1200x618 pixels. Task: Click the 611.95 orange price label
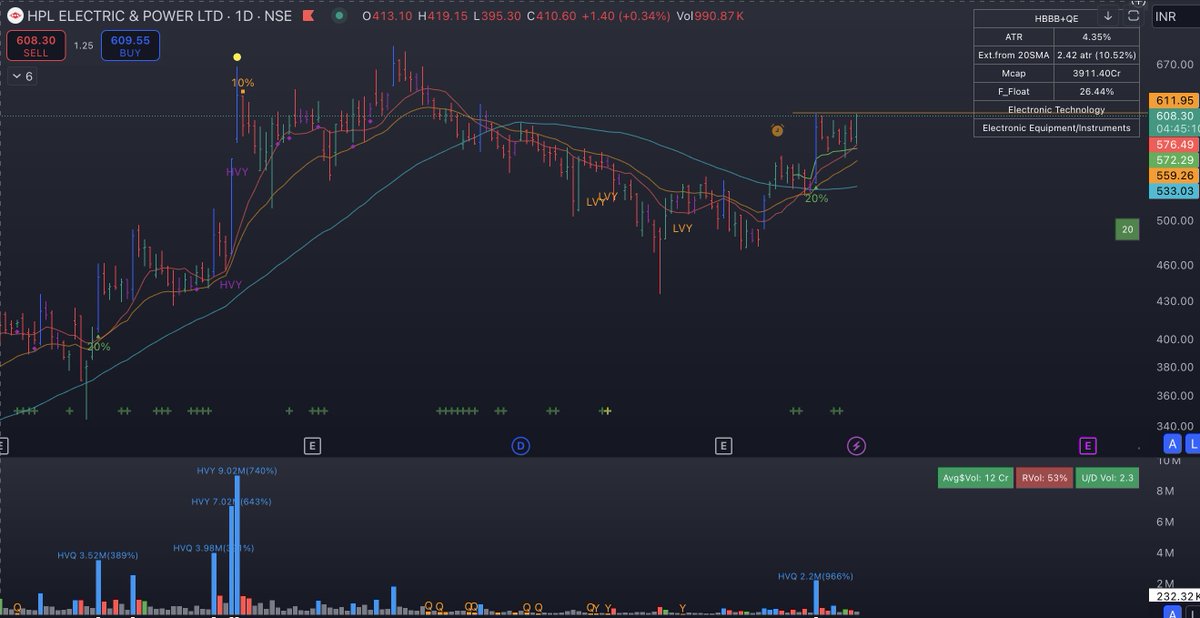click(1175, 101)
